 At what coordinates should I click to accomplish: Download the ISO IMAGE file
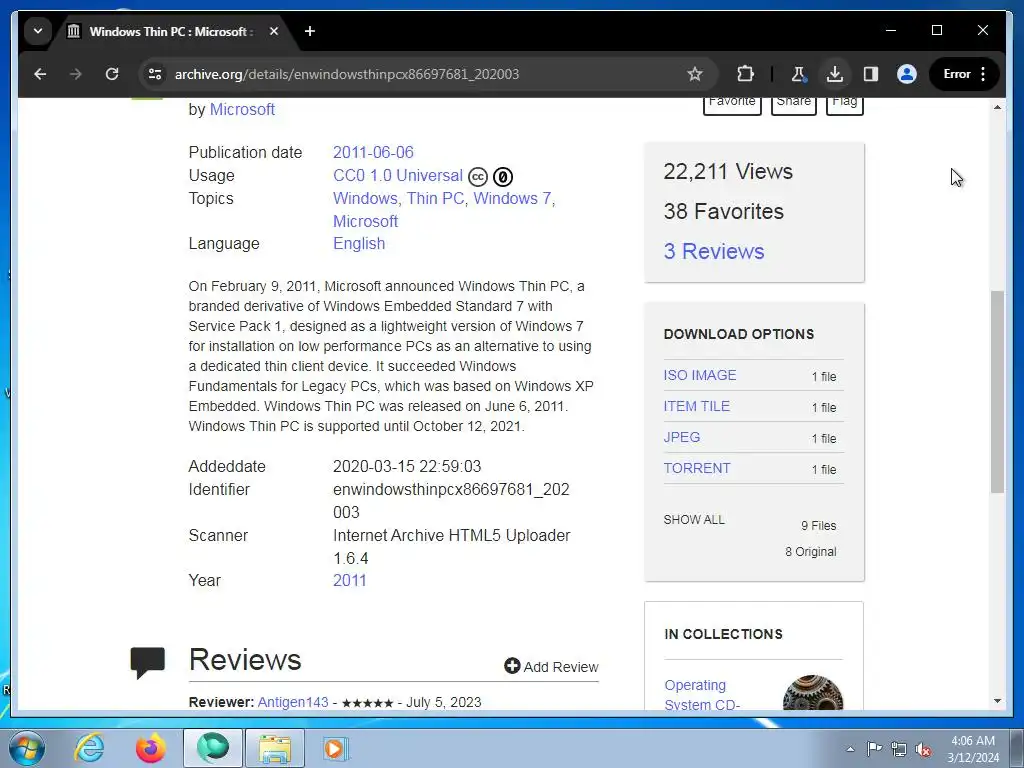coord(699,376)
